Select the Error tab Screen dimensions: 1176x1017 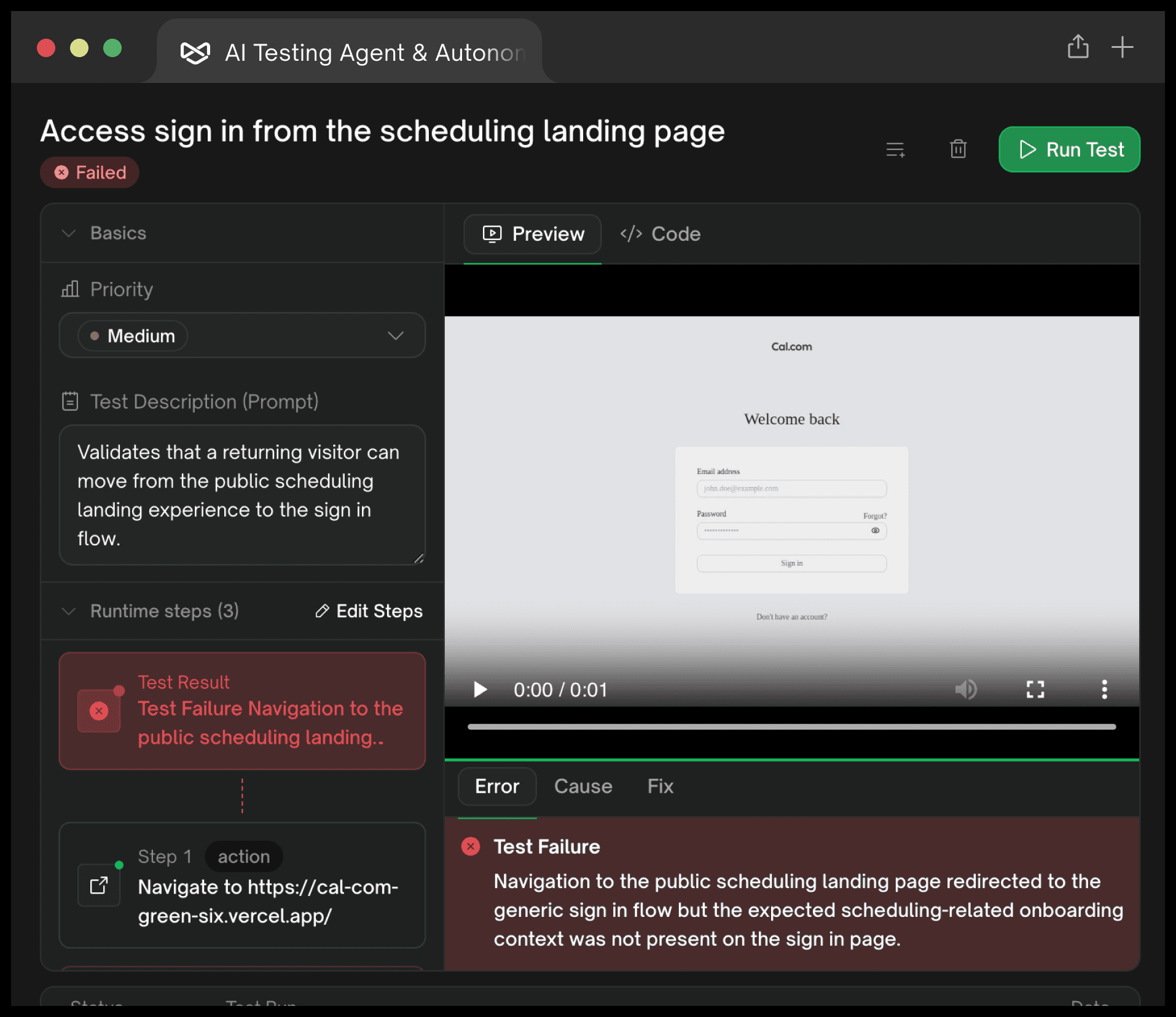[x=497, y=786]
